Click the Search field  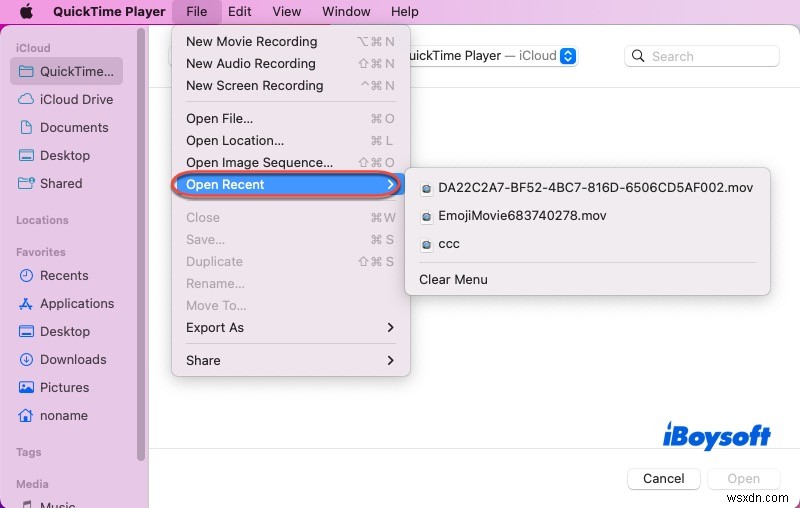702,56
